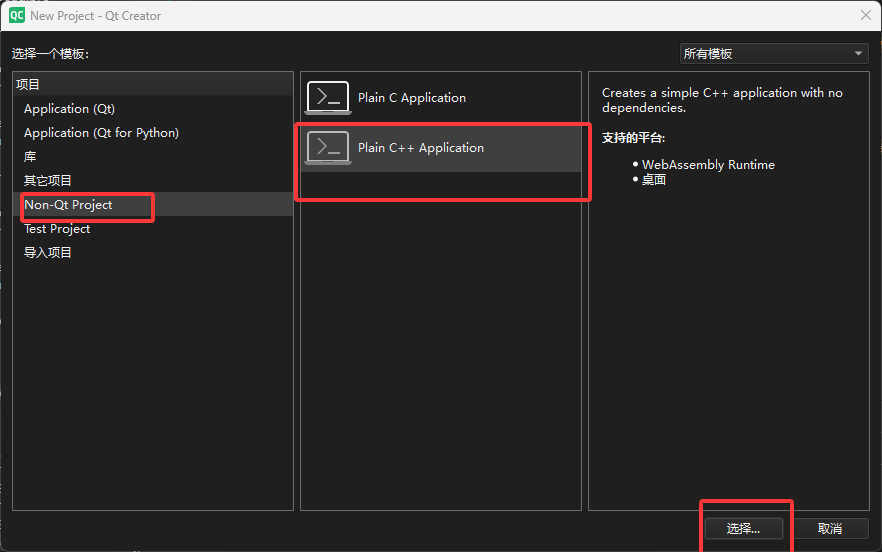
Task: Click the 选择... button
Action: tap(744, 528)
